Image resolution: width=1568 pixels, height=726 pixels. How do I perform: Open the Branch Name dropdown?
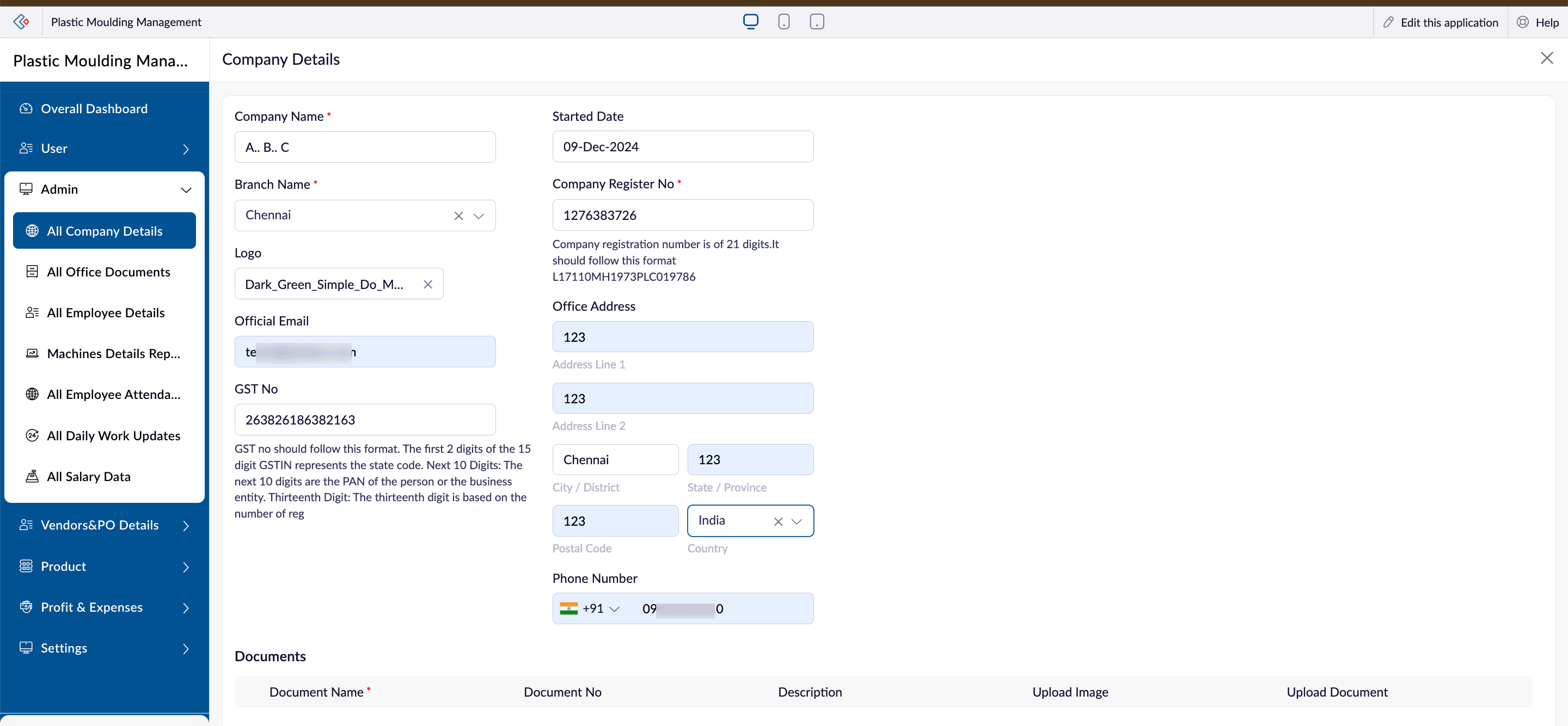479,216
